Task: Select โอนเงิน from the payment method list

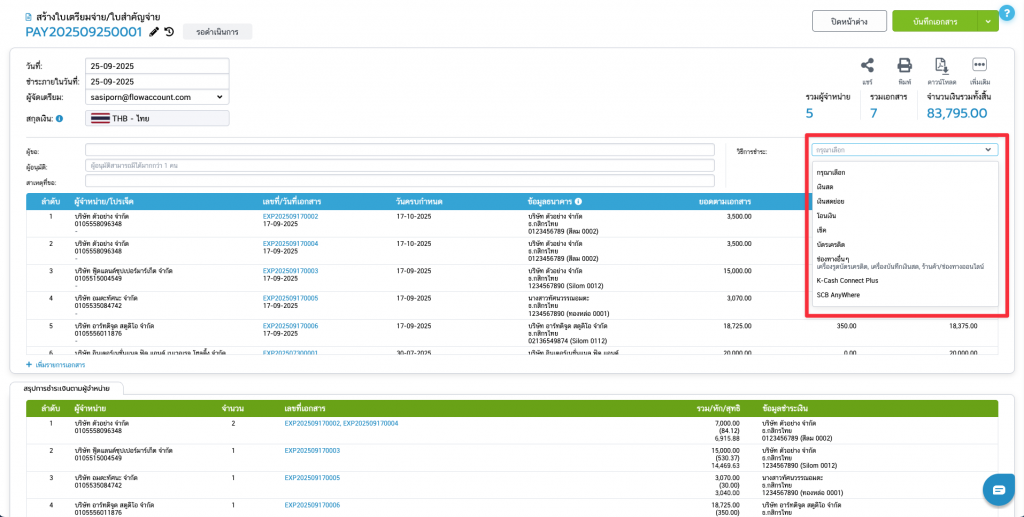Action: point(828,215)
